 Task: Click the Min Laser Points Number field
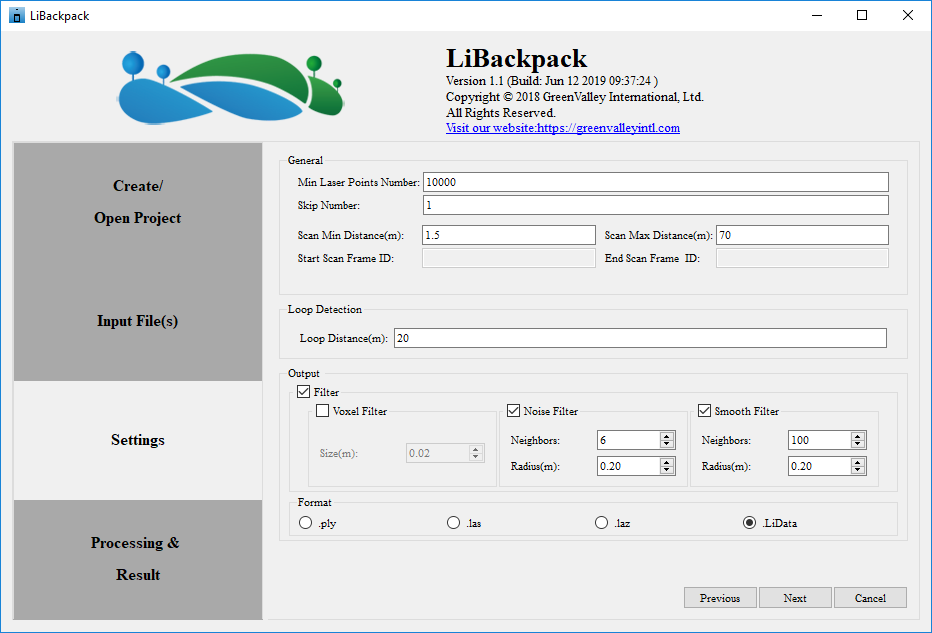click(656, 182)
